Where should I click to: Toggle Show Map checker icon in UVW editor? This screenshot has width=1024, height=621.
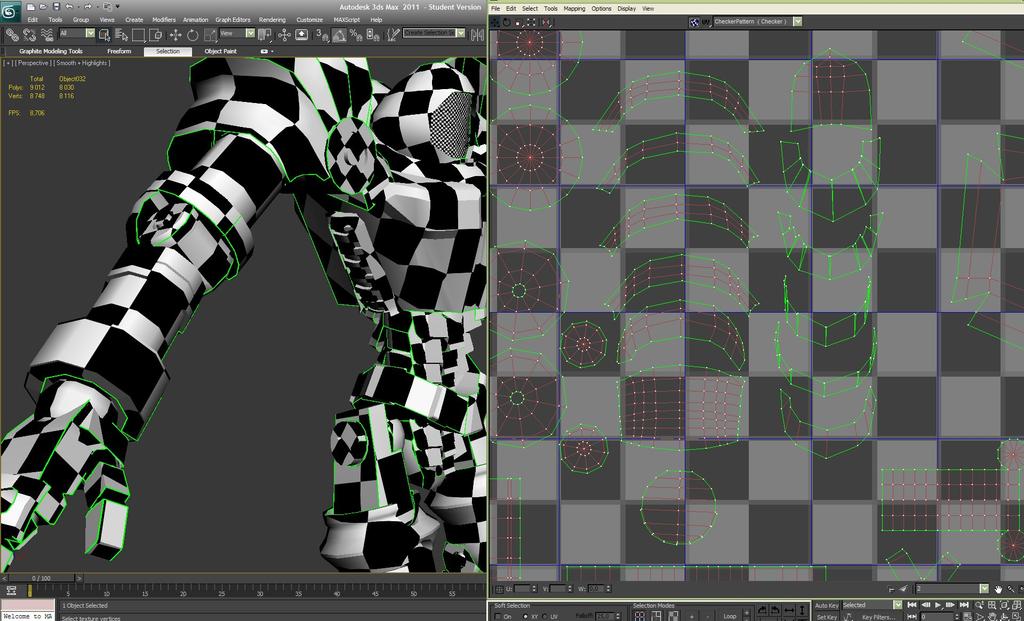[694, 22]
